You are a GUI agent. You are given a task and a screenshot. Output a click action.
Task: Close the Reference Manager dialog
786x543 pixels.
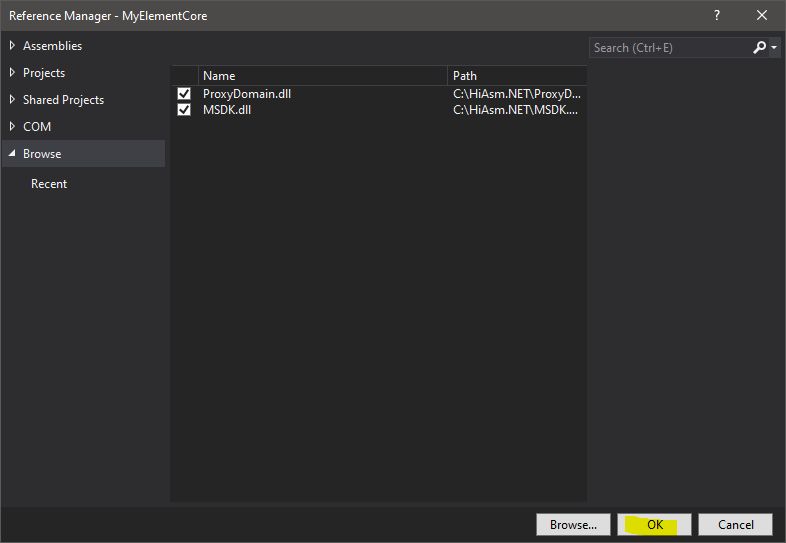(762, 15)
